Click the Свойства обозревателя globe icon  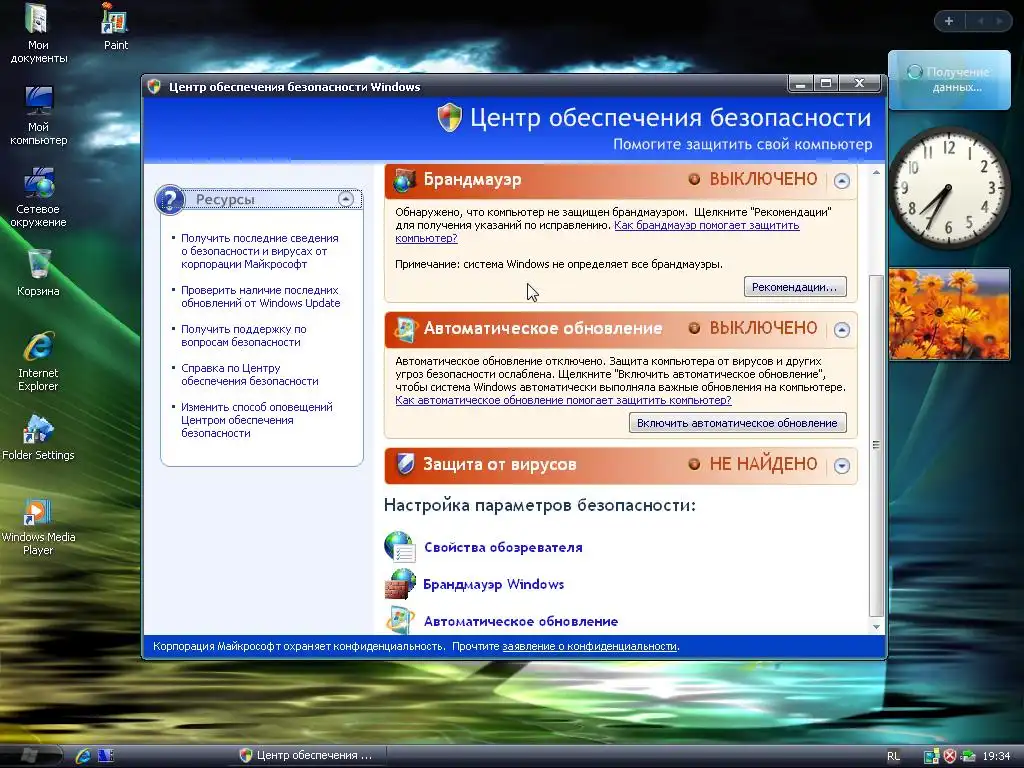[x=400, y=547]
